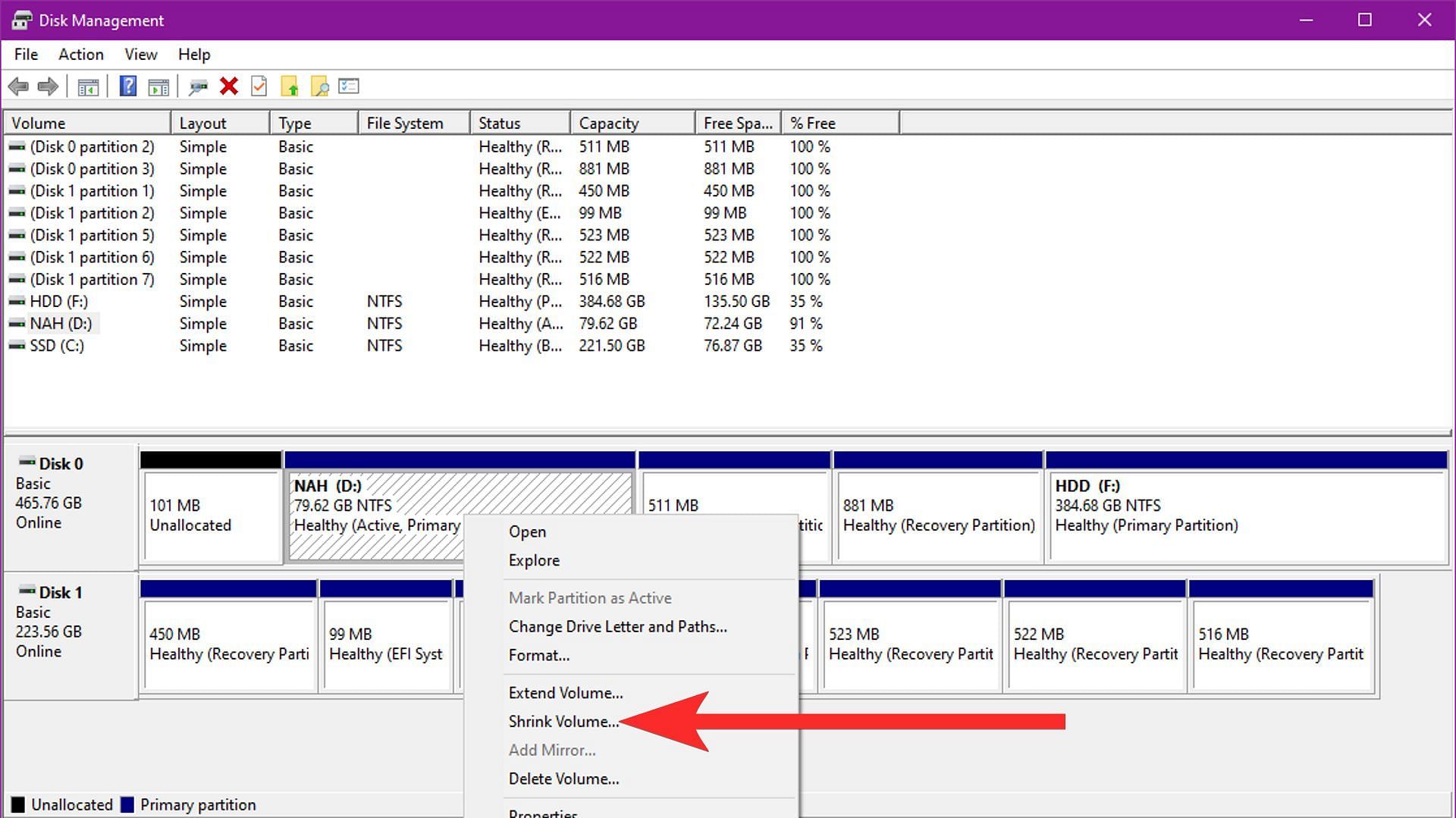Sort by the File System column header

414,123
